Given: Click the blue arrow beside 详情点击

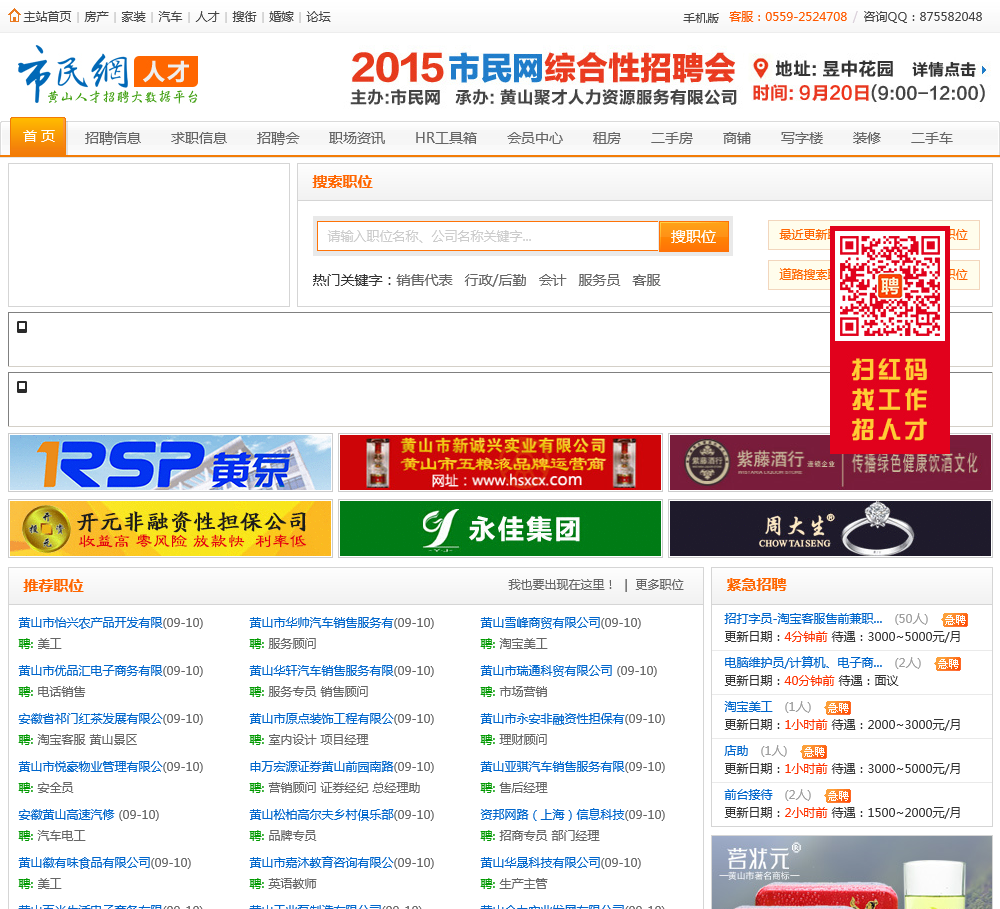Looking at the screenshot, I should click(983, 70).
